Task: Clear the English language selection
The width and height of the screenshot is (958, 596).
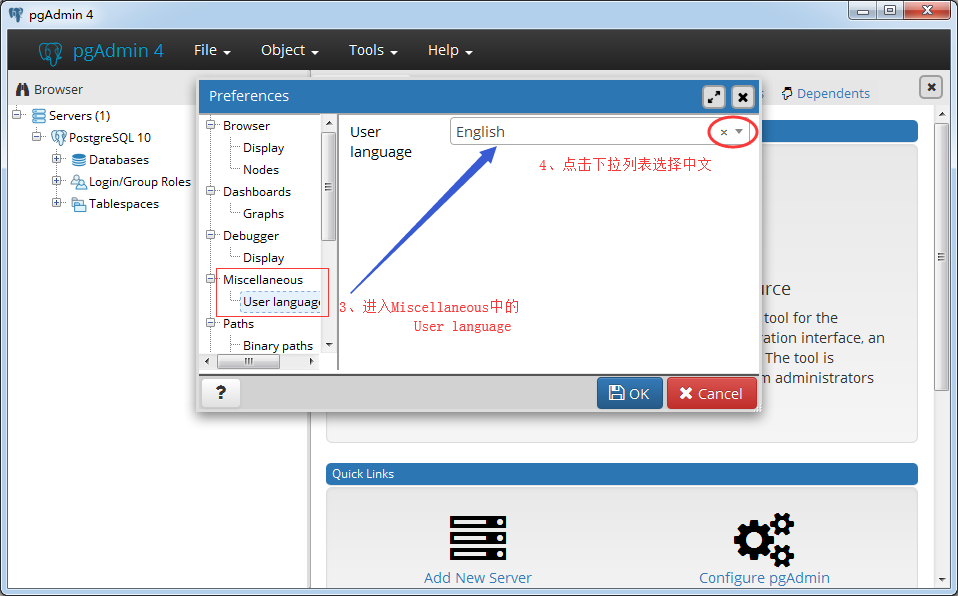Action: tap(723, 132)
